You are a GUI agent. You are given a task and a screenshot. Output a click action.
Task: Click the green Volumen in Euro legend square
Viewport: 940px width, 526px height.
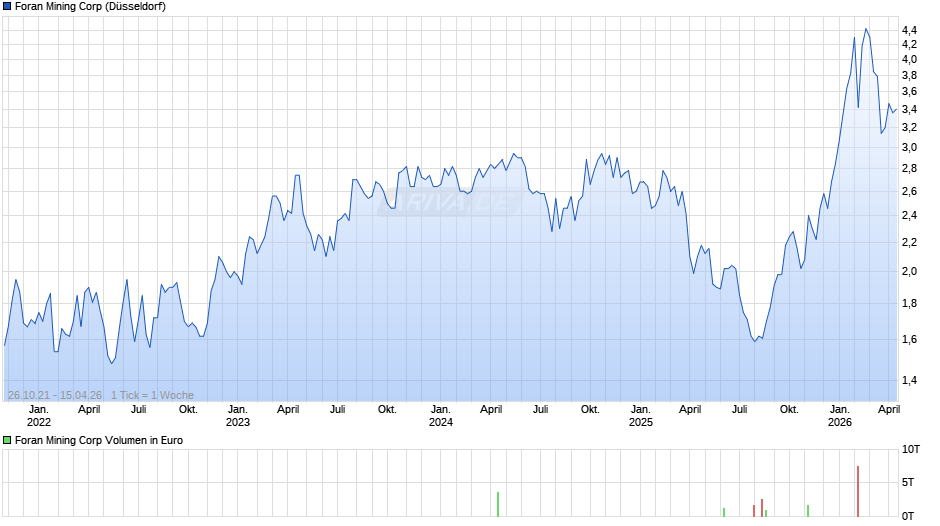coord(7,440)
